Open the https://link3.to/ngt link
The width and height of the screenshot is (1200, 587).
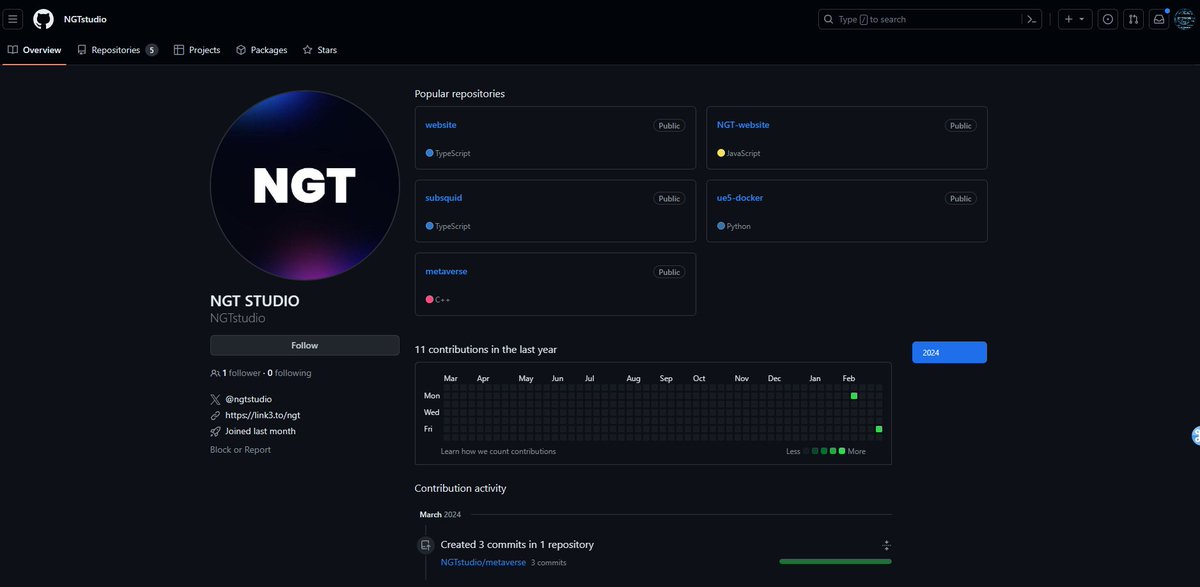(263, 415)
